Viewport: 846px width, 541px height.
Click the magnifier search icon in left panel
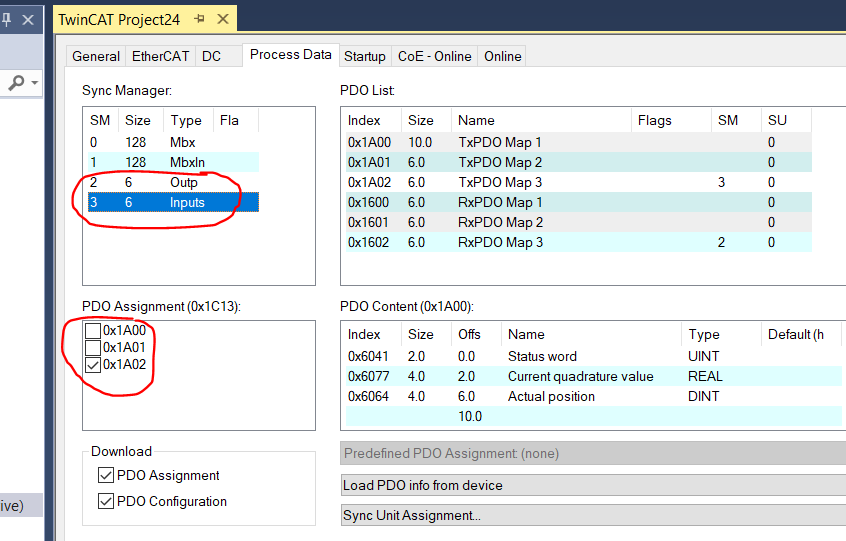click(17, 83)
